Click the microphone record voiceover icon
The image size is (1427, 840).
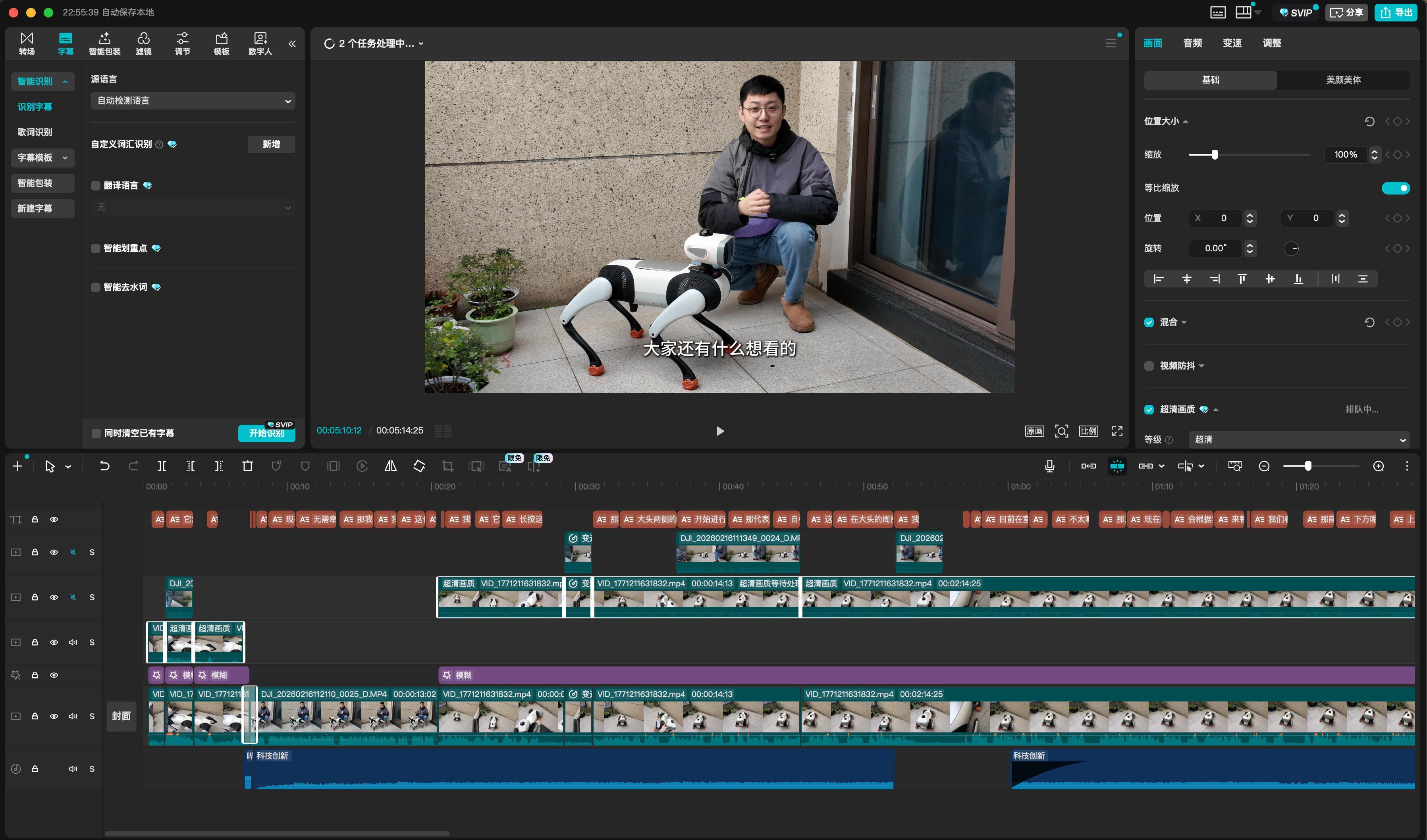point(1049,466)
